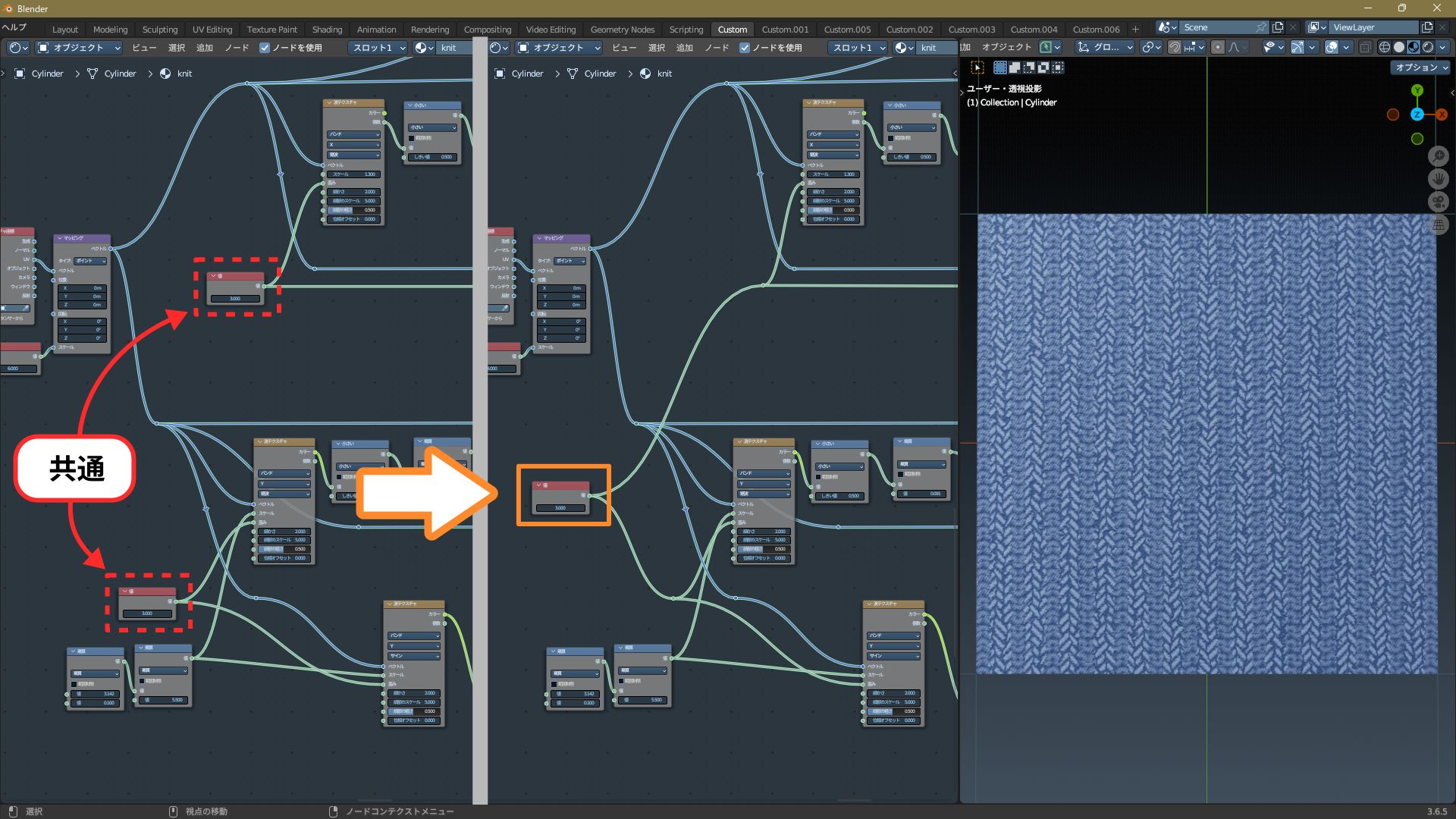This screenshot has width=1456, height=819.
Task: Click the camera view icon in viewport
Action: [x=1439, y=202]
